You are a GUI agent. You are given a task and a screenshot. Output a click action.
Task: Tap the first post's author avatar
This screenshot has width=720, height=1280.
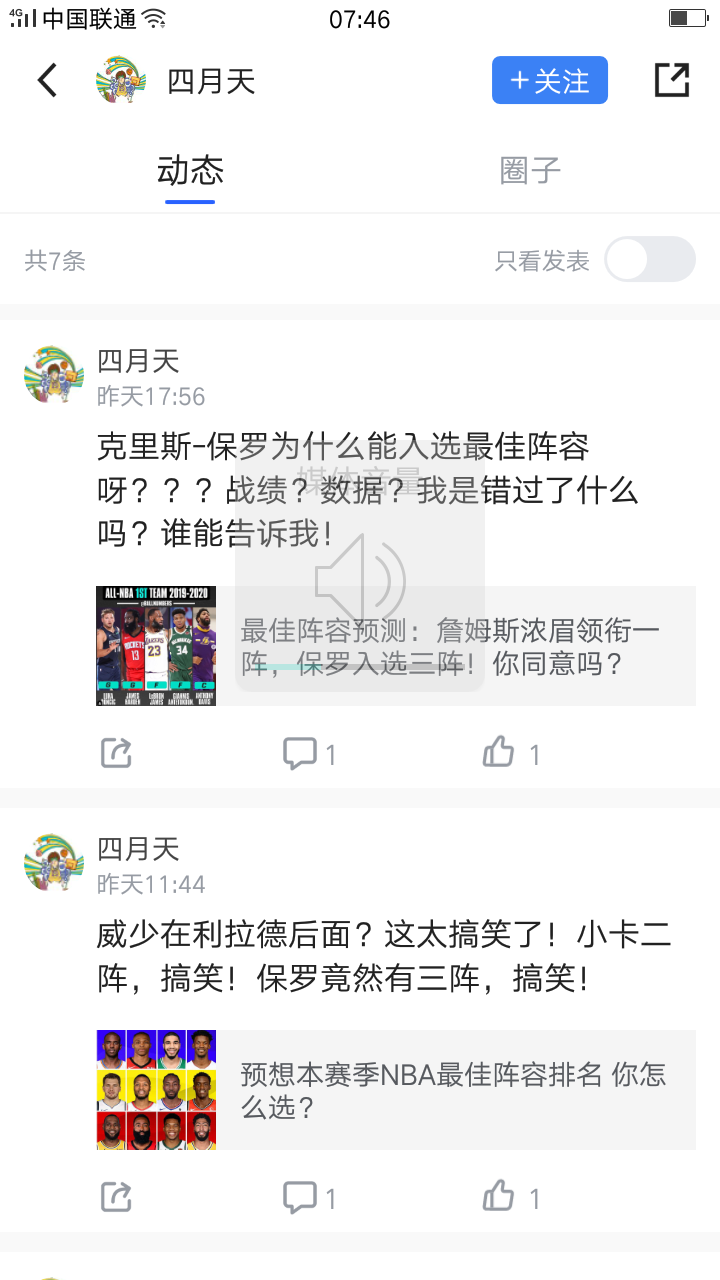pos(54,375)
